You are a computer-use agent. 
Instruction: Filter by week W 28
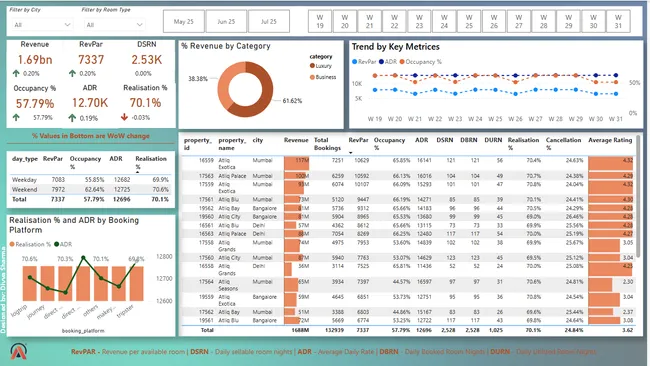(544, 22)
